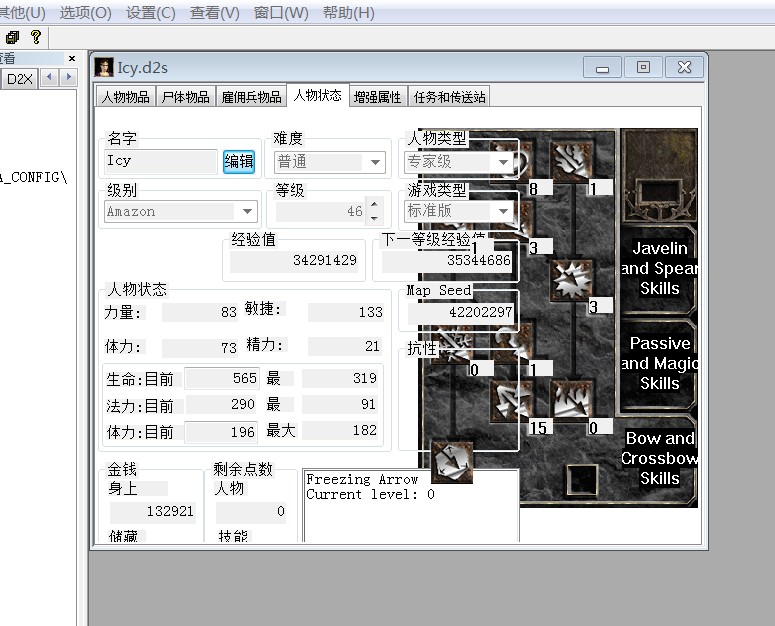
Task: Click the skill level box showing 8
Action: [540, 188]
